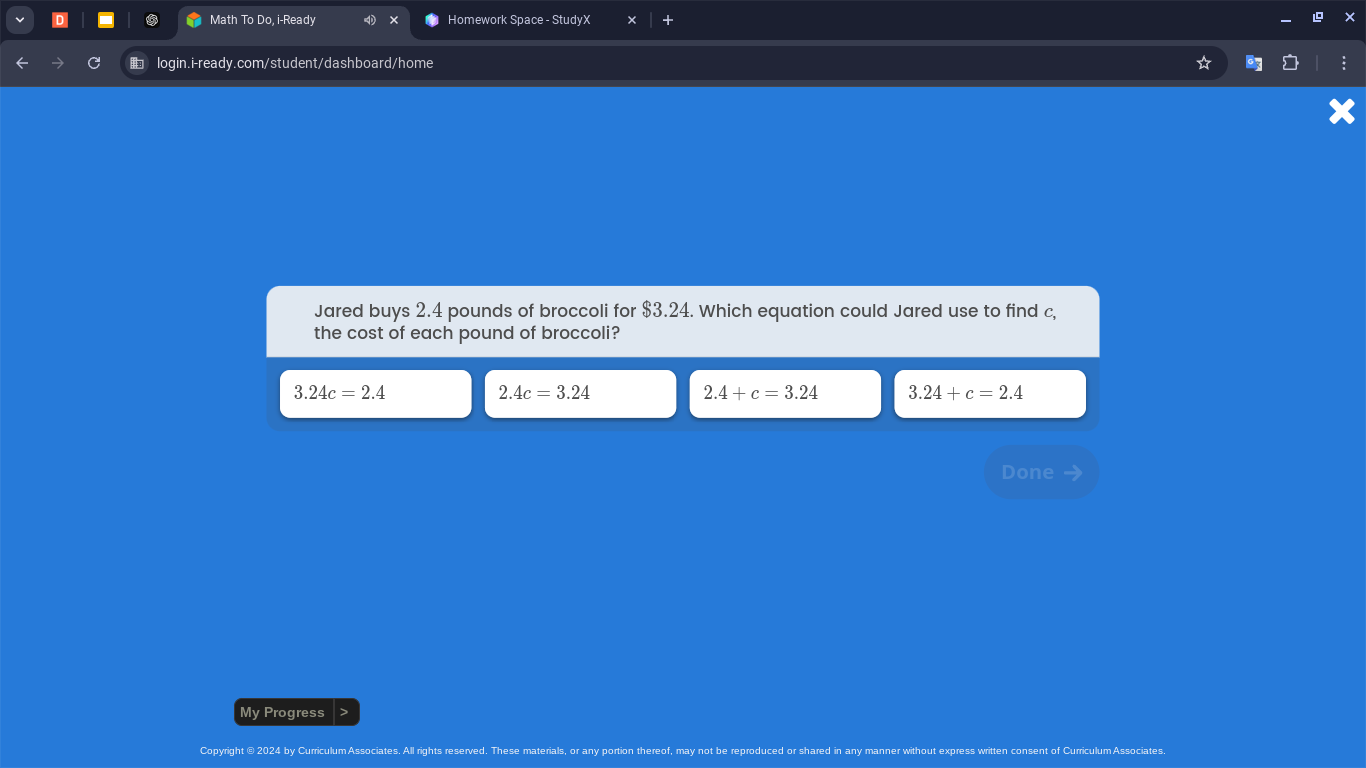Switch to the red D pinned tab
The height and width of the screenshot is (768, 1366).
tap(60, 20)
